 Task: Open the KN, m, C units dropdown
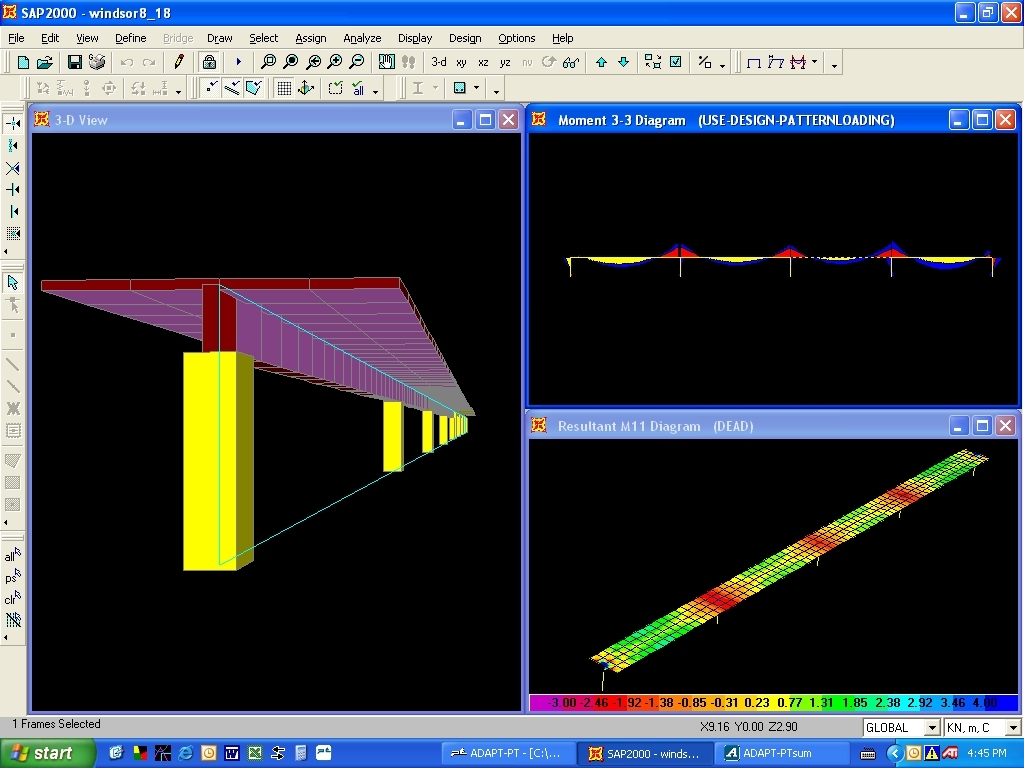(x=1013, y=728)
